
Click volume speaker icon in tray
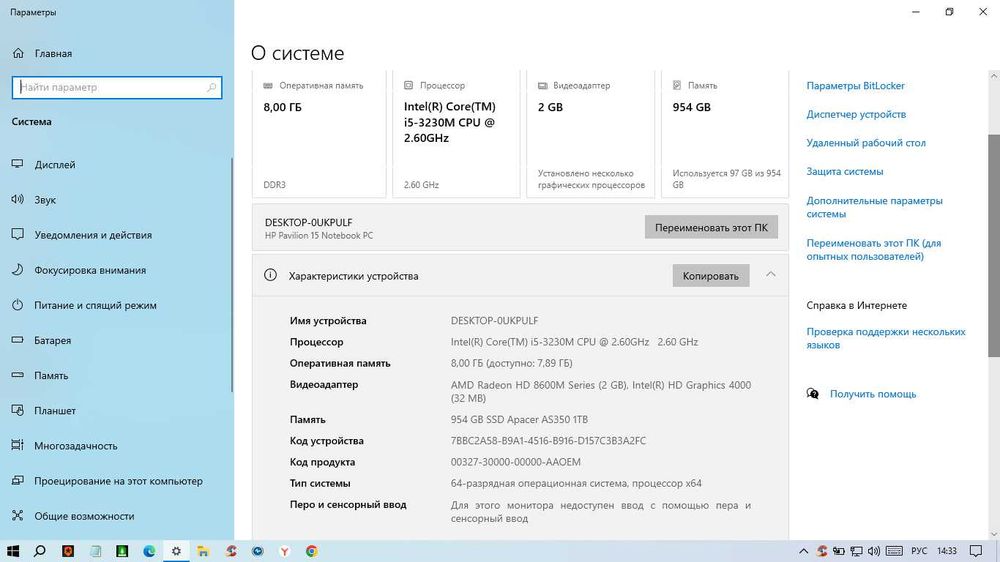[x=874, y=551]
